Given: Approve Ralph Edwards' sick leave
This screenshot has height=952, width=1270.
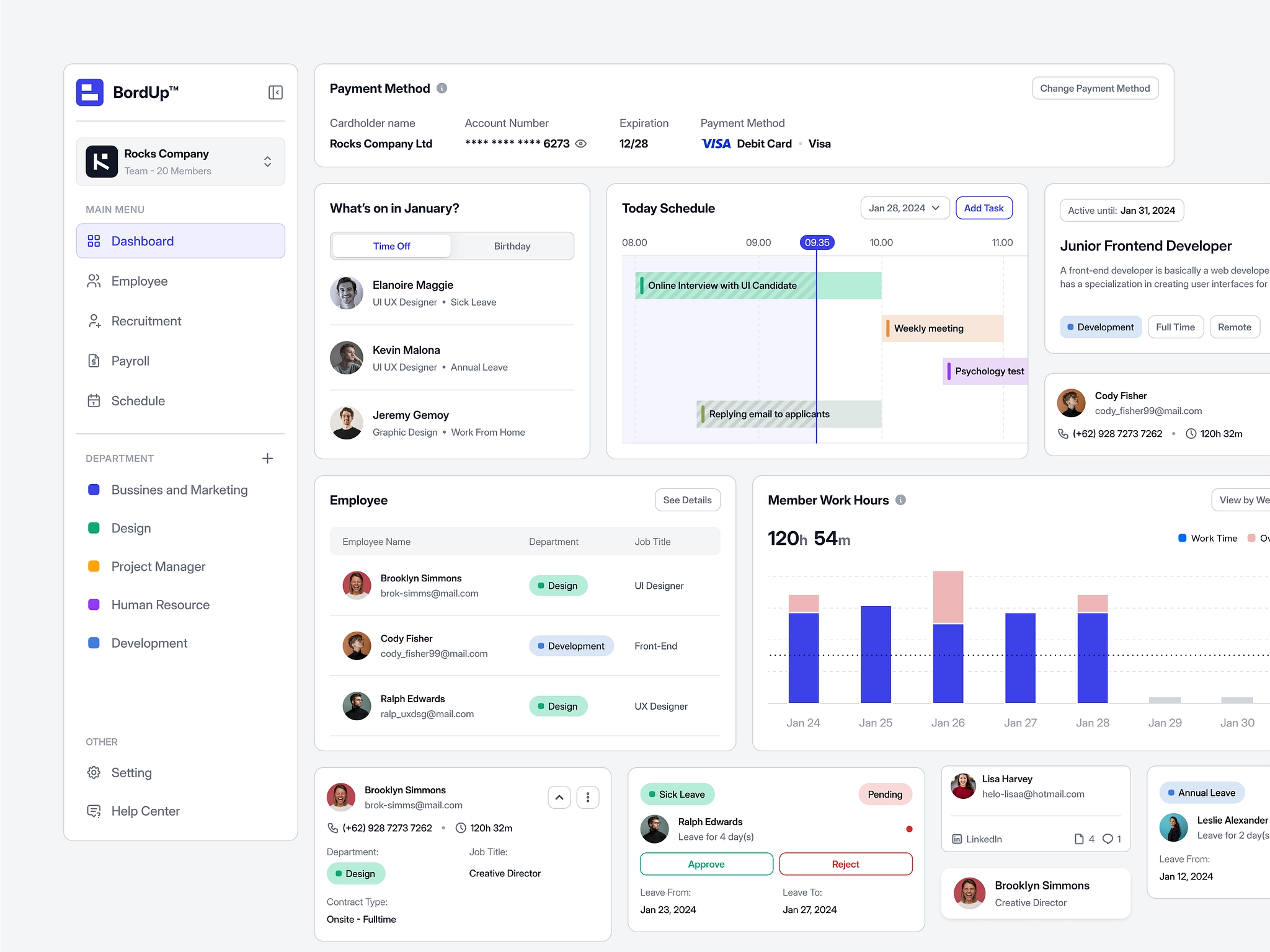Looking at the screenshot, I should point(706,864).
